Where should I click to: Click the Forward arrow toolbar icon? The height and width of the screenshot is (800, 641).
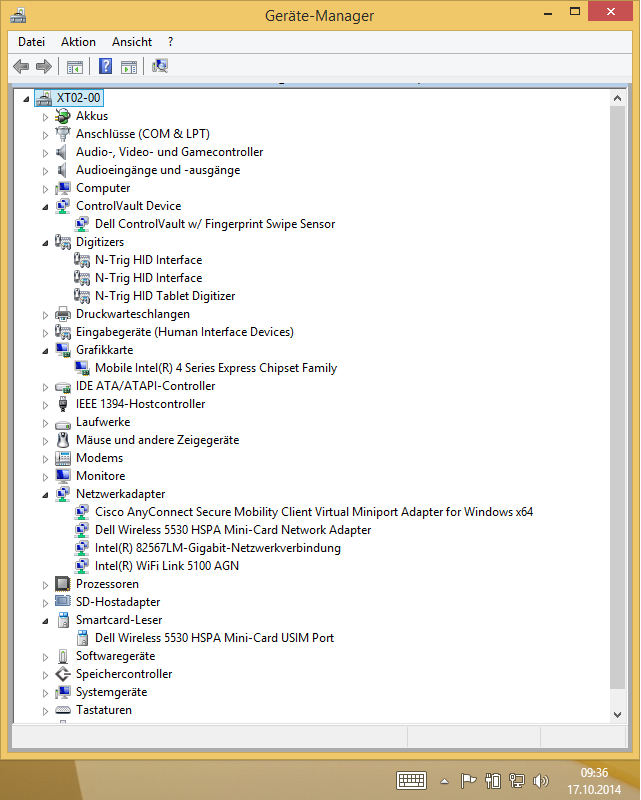click(44, 66)
